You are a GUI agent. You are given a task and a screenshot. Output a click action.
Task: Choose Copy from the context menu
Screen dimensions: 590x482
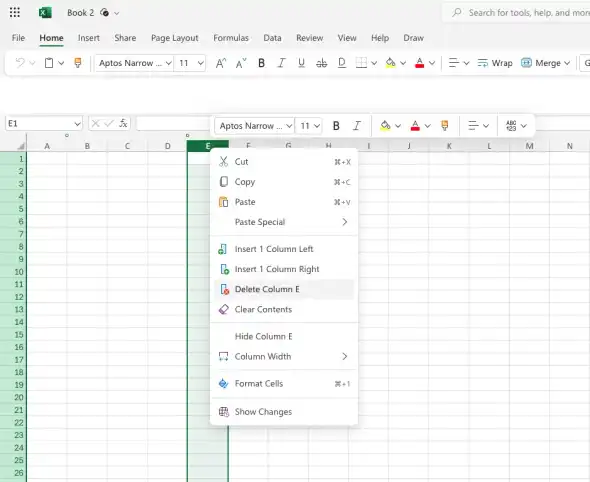284,182
